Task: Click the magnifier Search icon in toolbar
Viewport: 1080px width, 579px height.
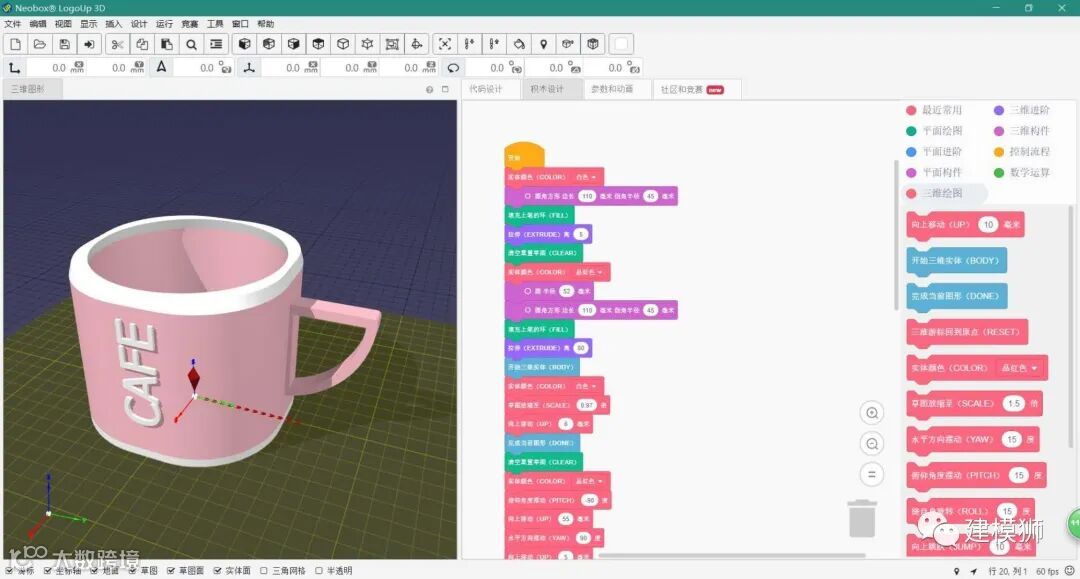Action: (191, 44)
